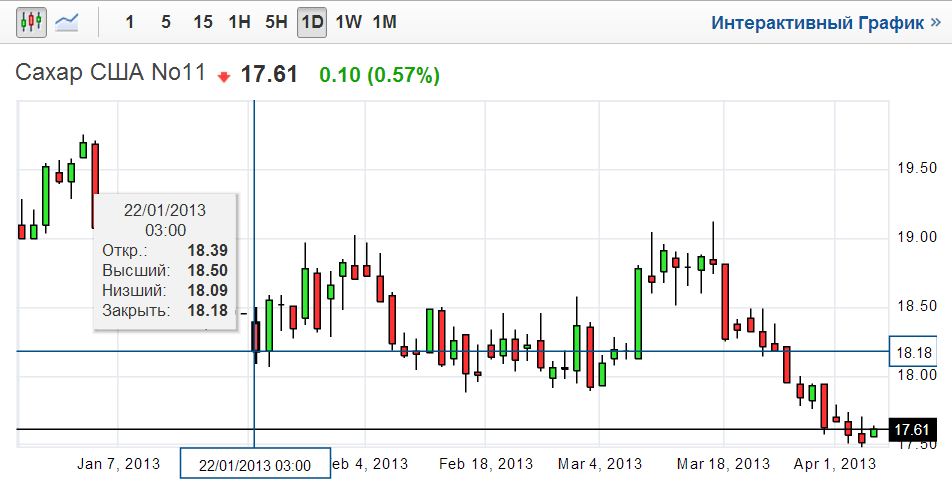Click the Apr 1, 2013 axis label
This screenshot has width=952, height=483.
[x=835, y=464]
